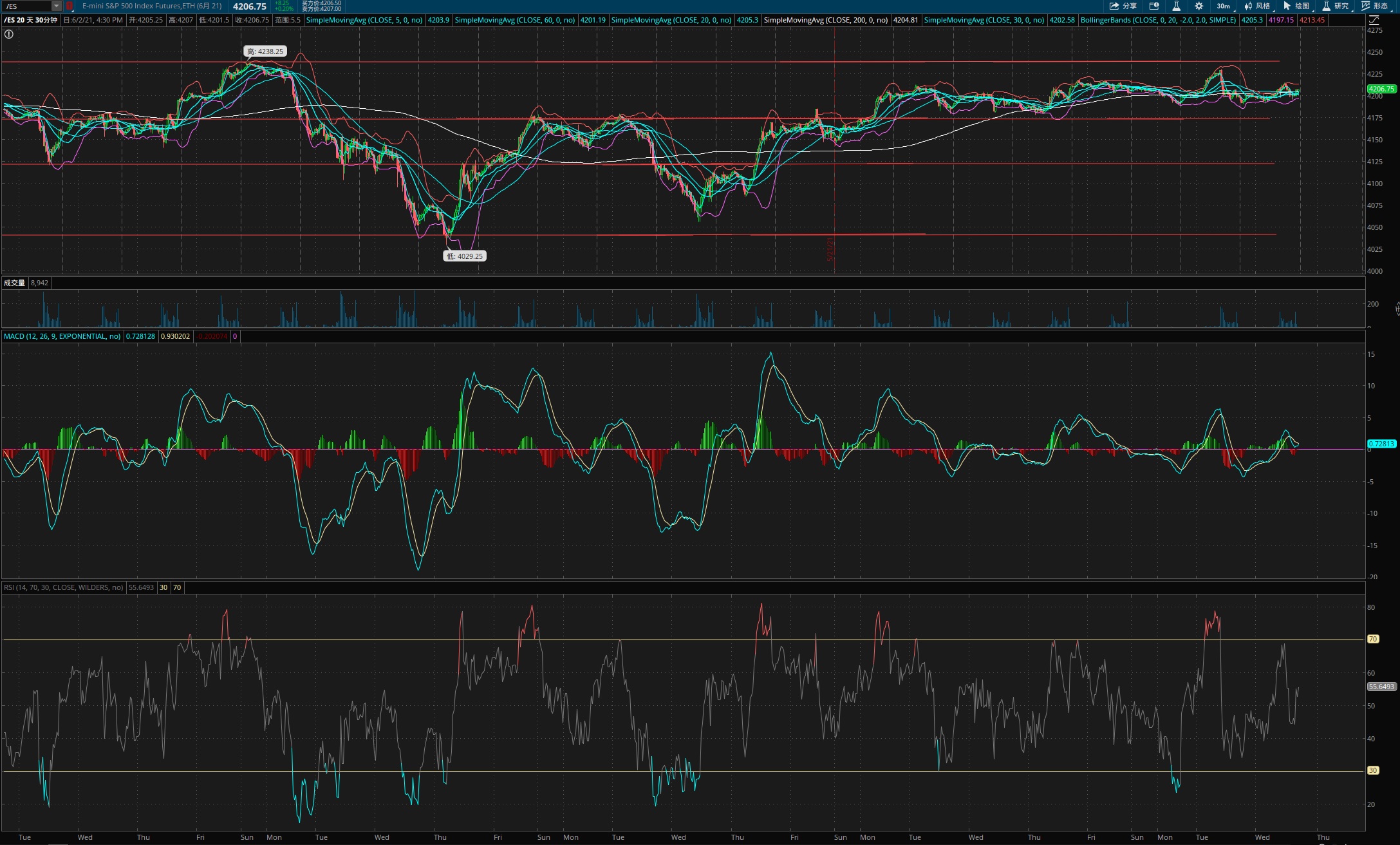Click the 收:4206.75 close value
This screenshot has height=845, width=1400.
252,20
